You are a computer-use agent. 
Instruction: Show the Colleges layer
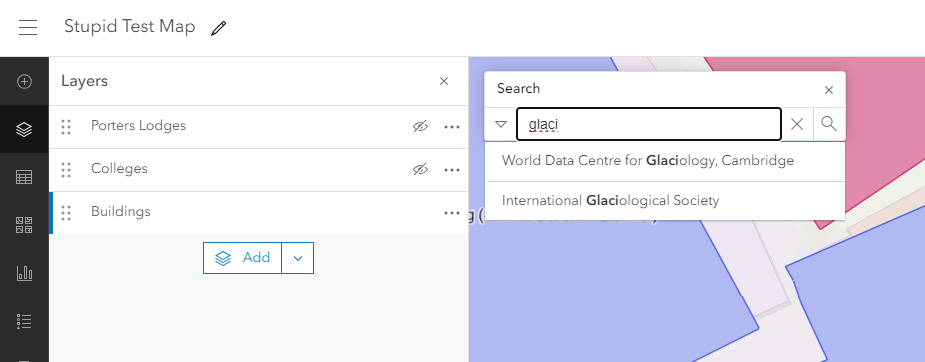coord(420,169)
